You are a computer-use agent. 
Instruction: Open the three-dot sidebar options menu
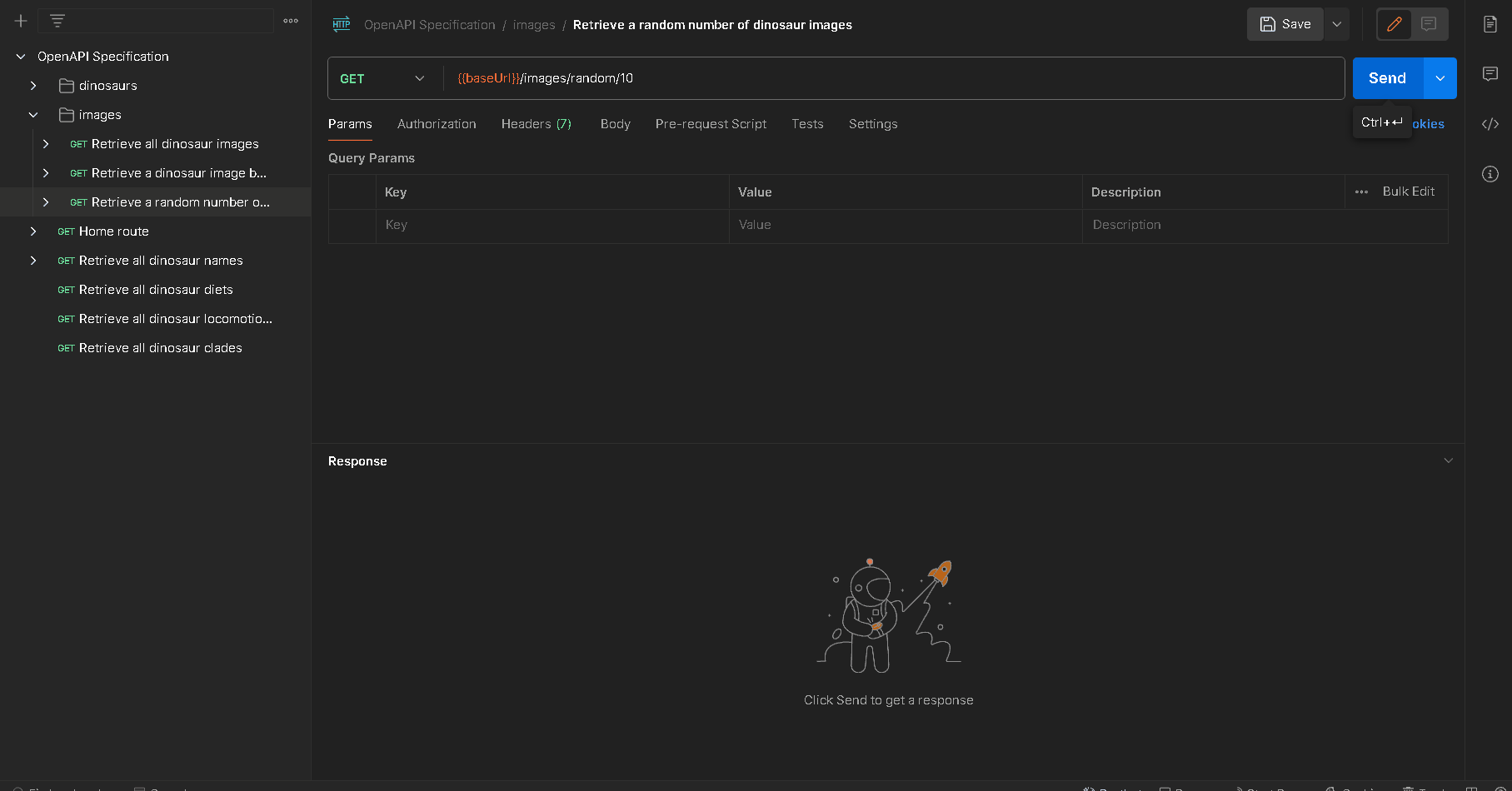(x=291, y=21)
